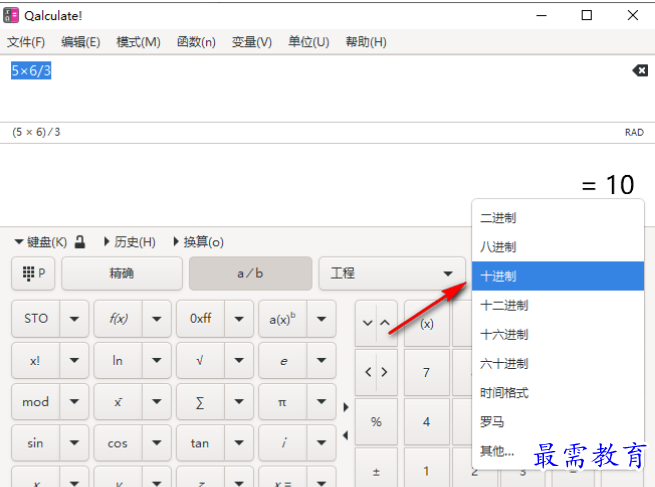The width and height of the screenshot is (655, 487).
Task: Collapse the 键盘(K) keypad expander
Action: point(41,242)
